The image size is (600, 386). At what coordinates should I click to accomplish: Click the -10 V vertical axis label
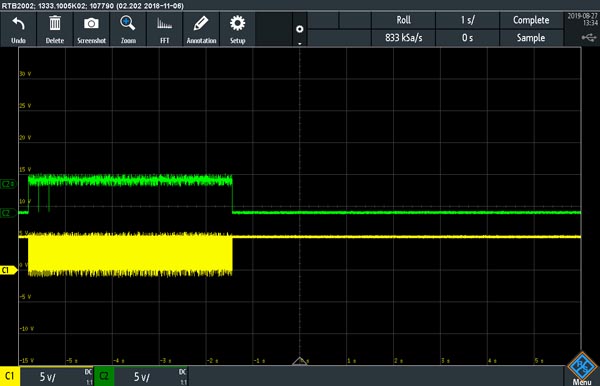click(26, 329)
